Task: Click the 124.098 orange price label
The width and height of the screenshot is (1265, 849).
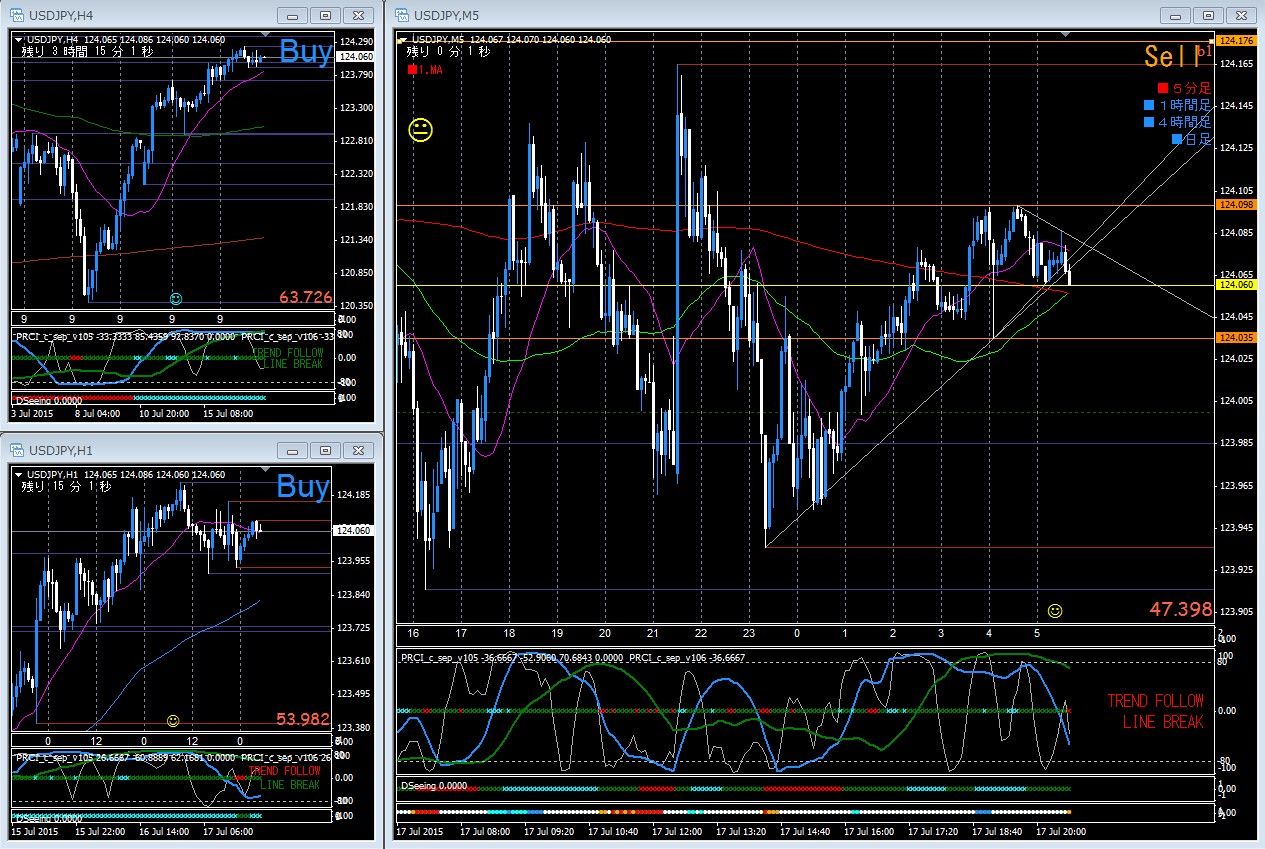Action: coord(1235,205)
